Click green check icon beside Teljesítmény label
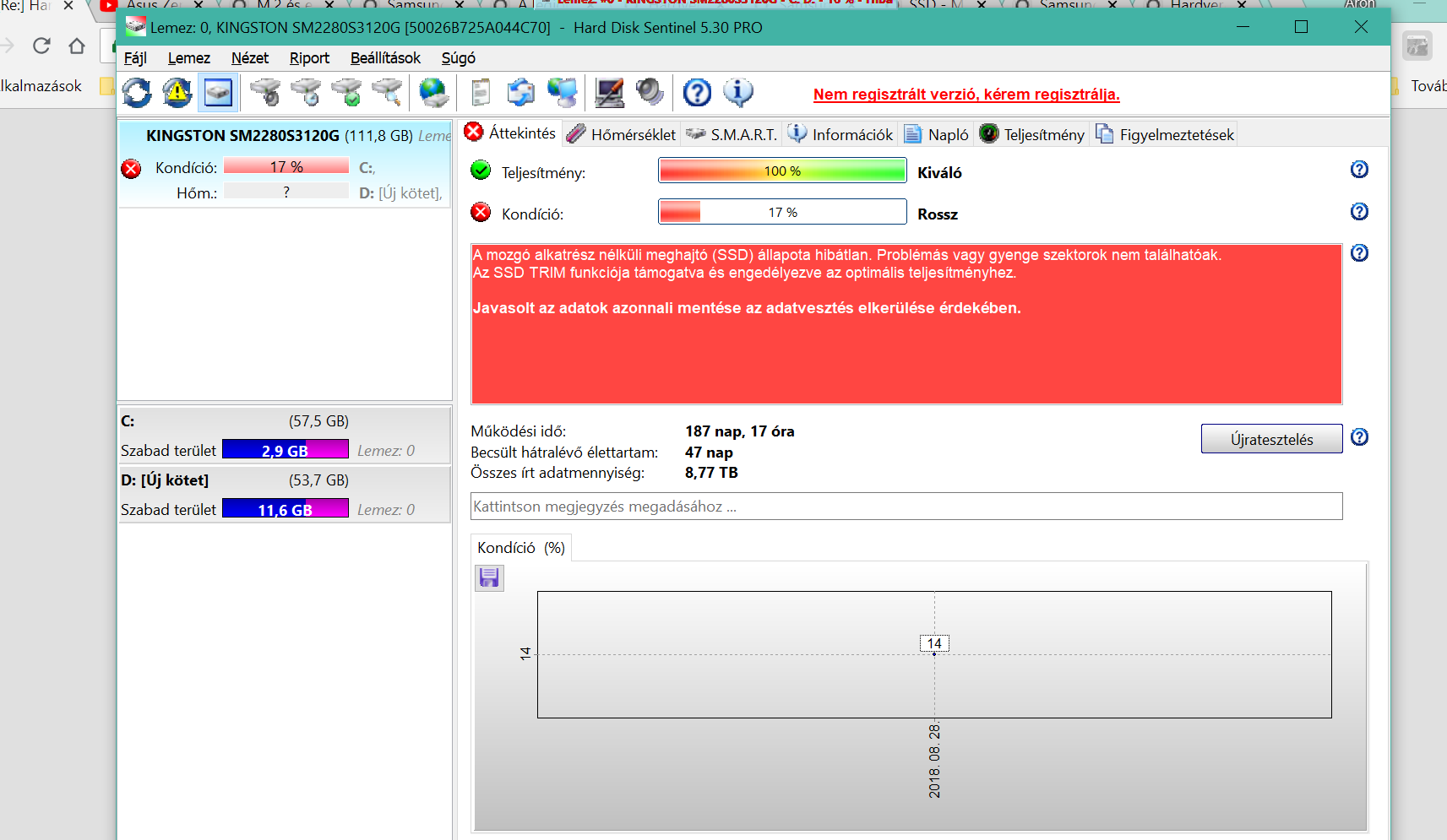Image resolution: width=1447 pixels, height=840 pixels. click(x=481, y=171)
